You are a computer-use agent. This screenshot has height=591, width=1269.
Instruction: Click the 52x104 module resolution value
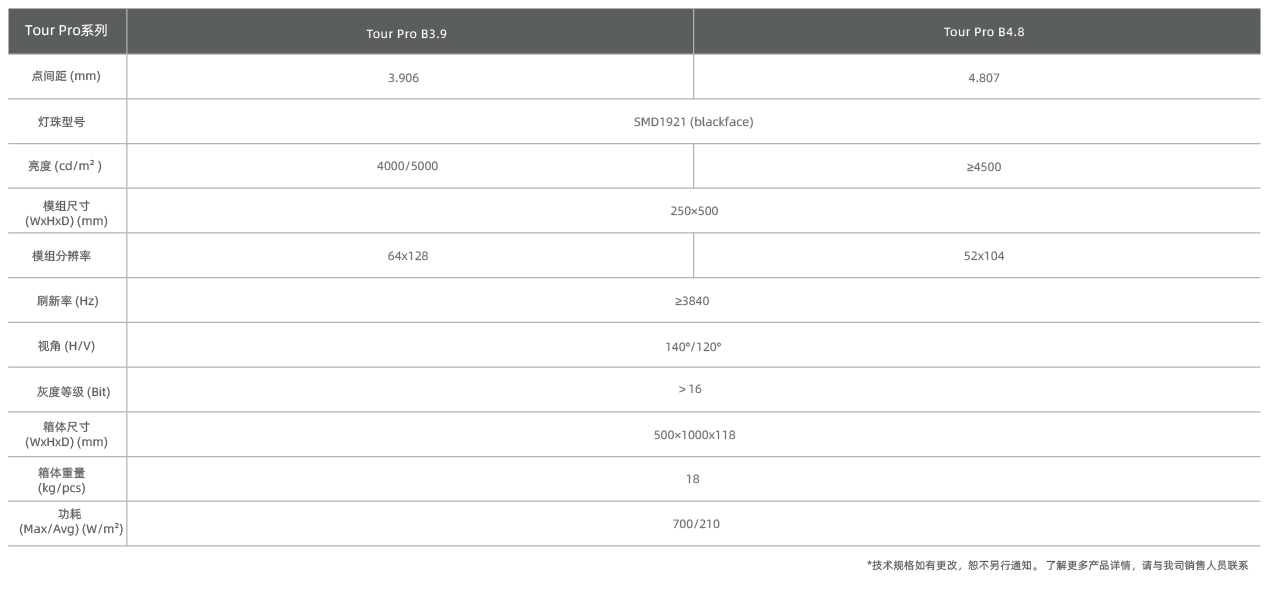(983, 256)
